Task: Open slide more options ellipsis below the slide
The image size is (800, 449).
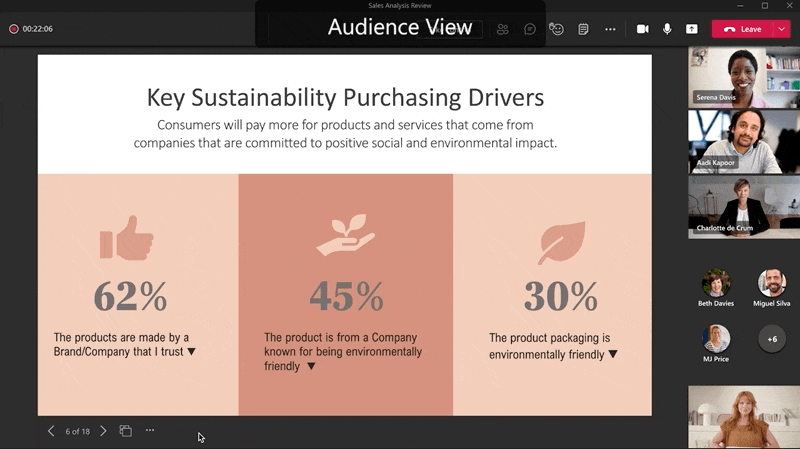Action: click(150, 431)
